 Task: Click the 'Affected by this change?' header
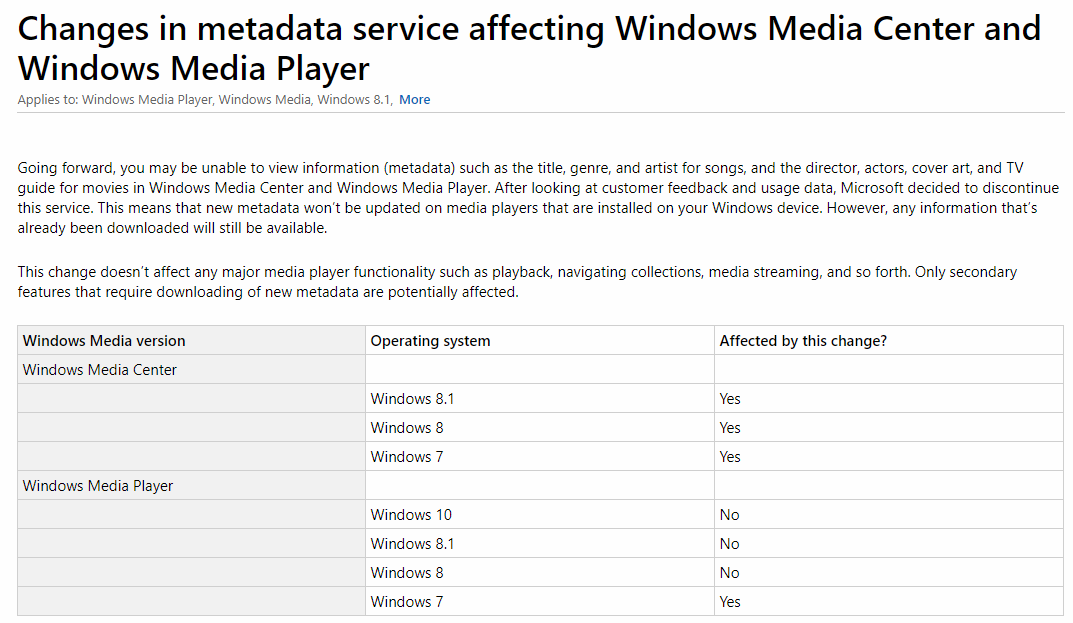coord(803,341)
